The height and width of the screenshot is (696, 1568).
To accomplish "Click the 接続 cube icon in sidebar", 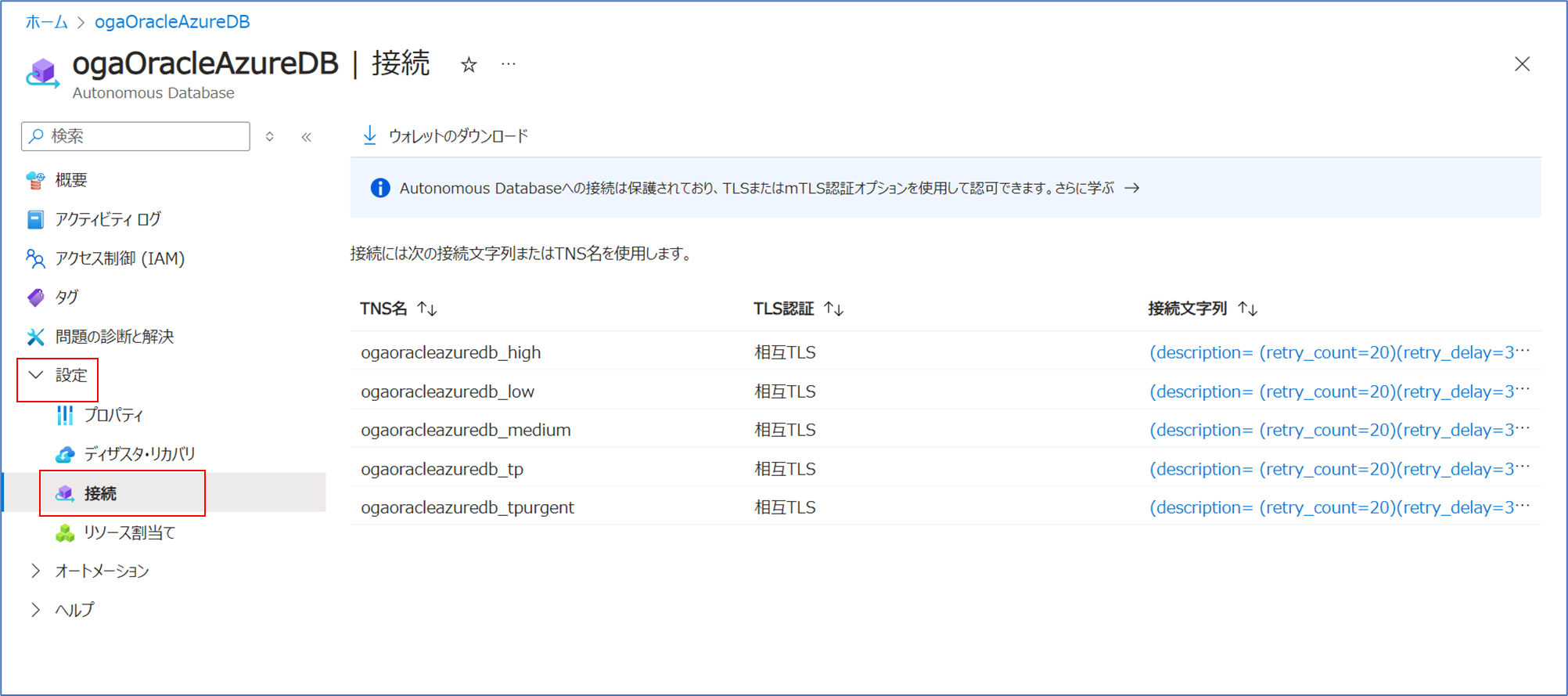I will 65,493.
